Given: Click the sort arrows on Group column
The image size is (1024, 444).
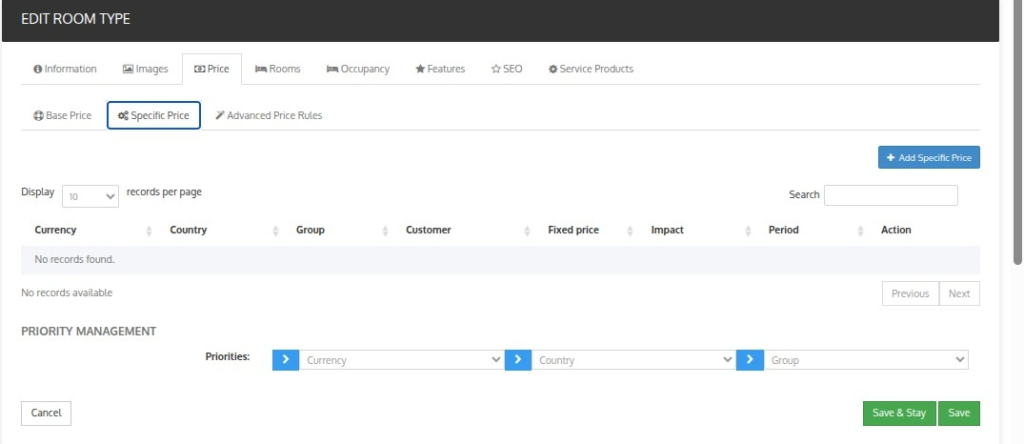Looking at the screenshot, I should pyautogui.click(x=385, y=230).
